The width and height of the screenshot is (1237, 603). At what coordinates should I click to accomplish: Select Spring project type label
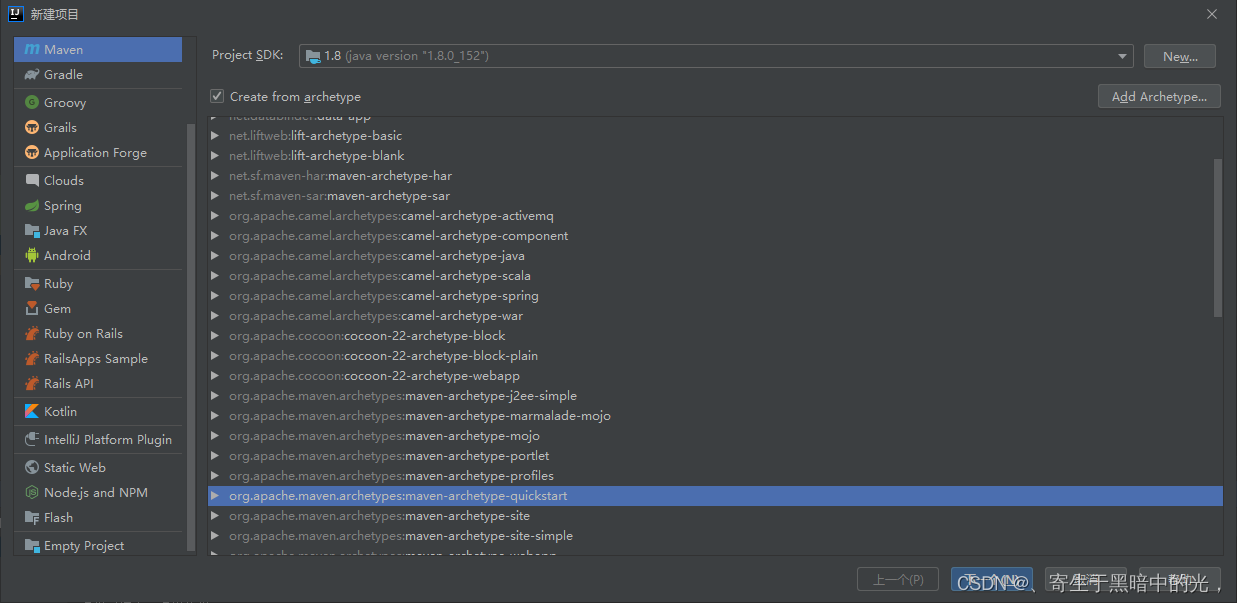click(63, 205)
